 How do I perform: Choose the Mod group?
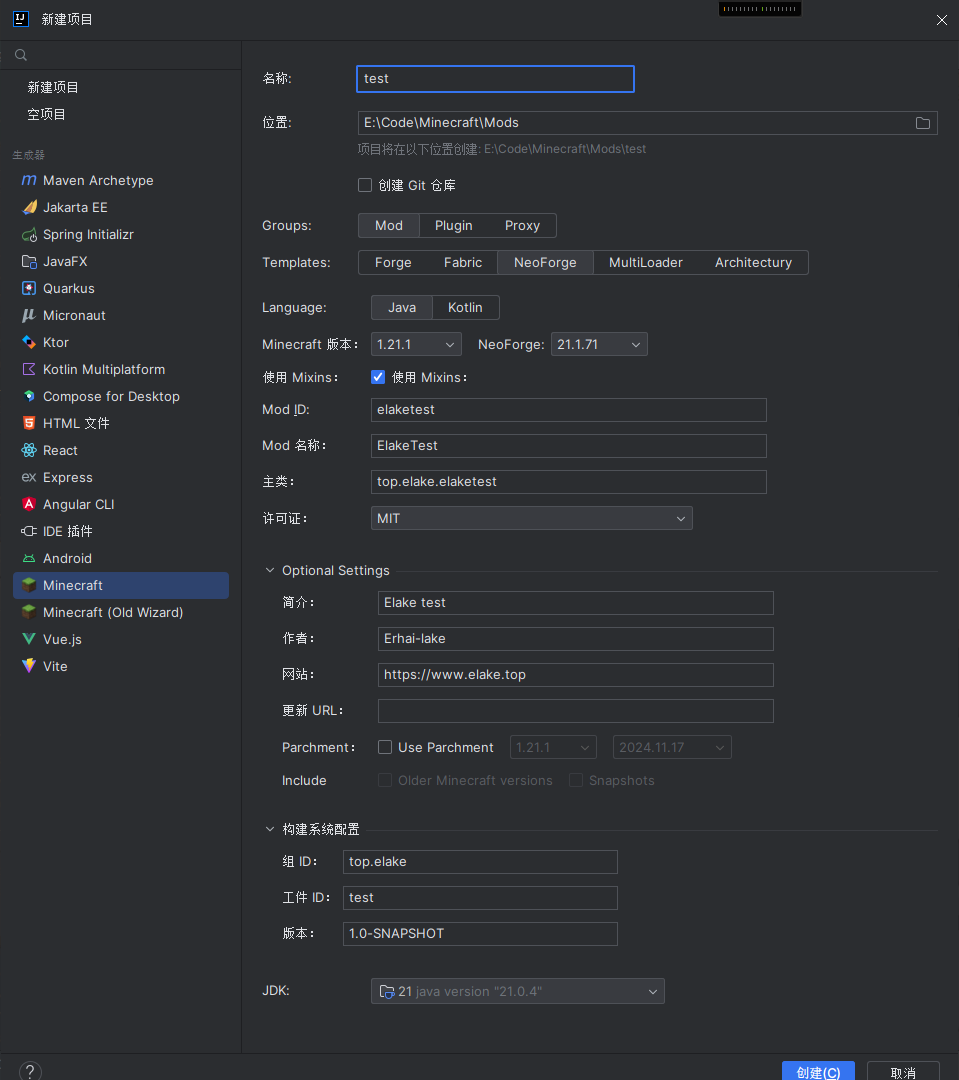tap(389, 226)
